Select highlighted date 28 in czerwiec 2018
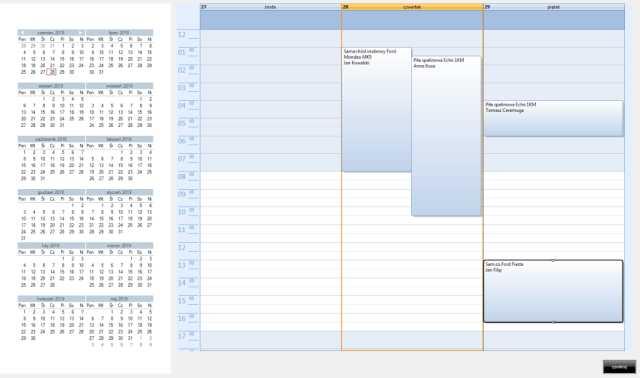The image size is (640, 378). tap(52, 72)
